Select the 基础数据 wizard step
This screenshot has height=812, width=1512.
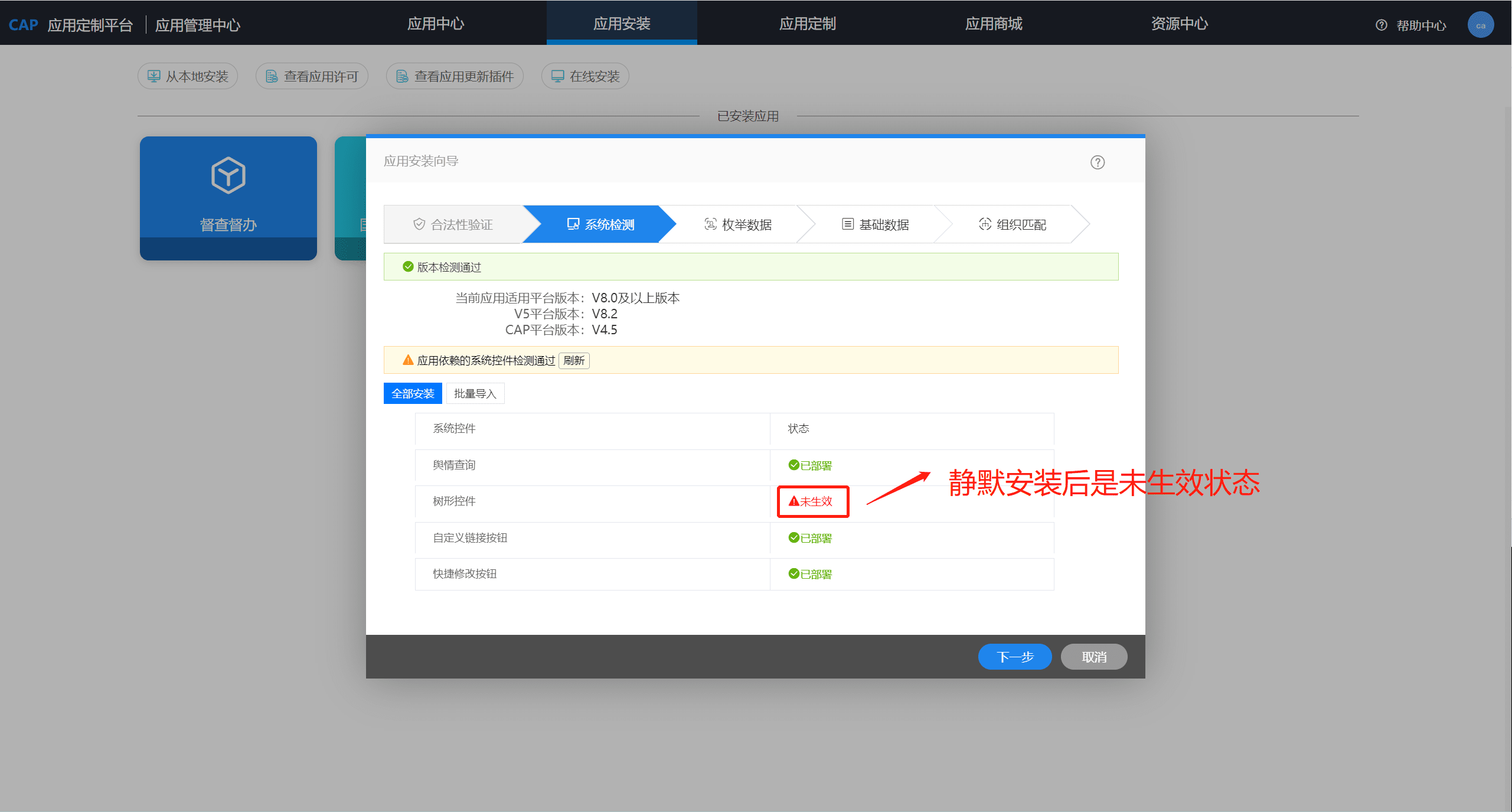[875, 224]
